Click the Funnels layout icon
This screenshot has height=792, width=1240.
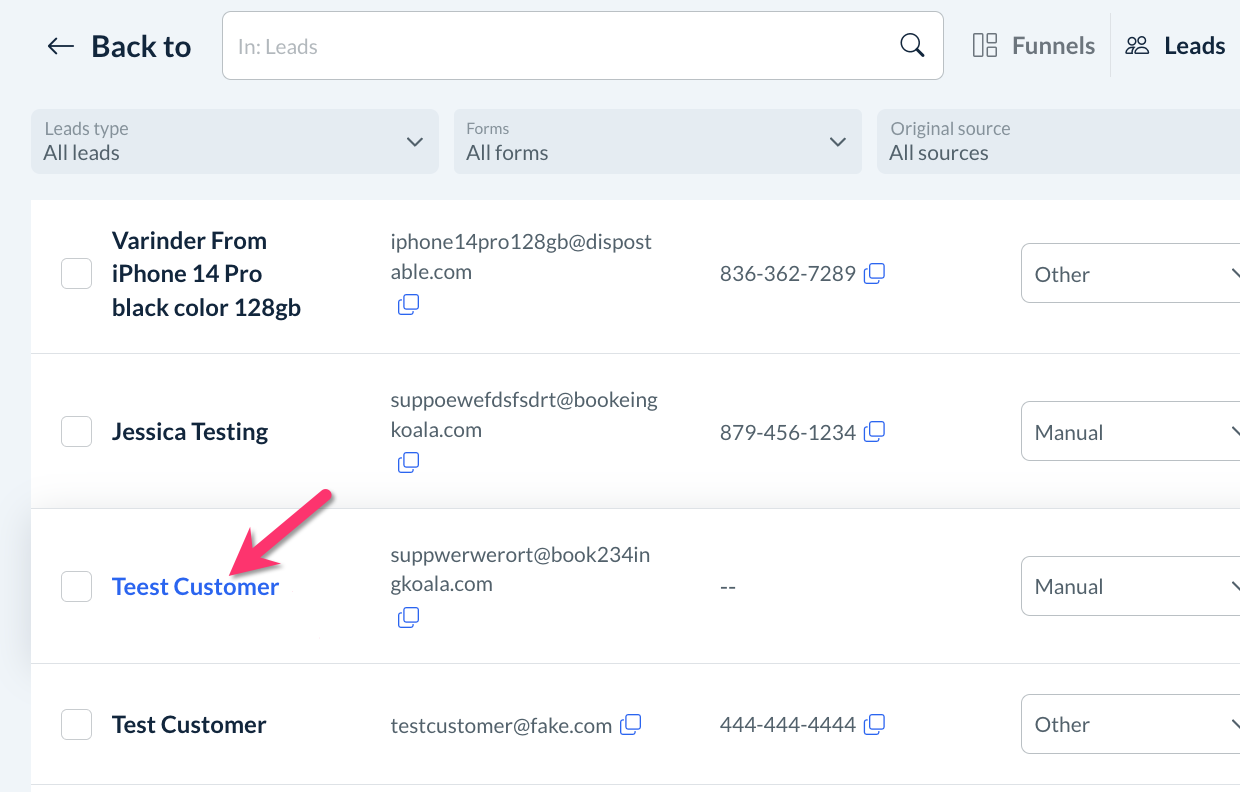click(x=985, y=46)
